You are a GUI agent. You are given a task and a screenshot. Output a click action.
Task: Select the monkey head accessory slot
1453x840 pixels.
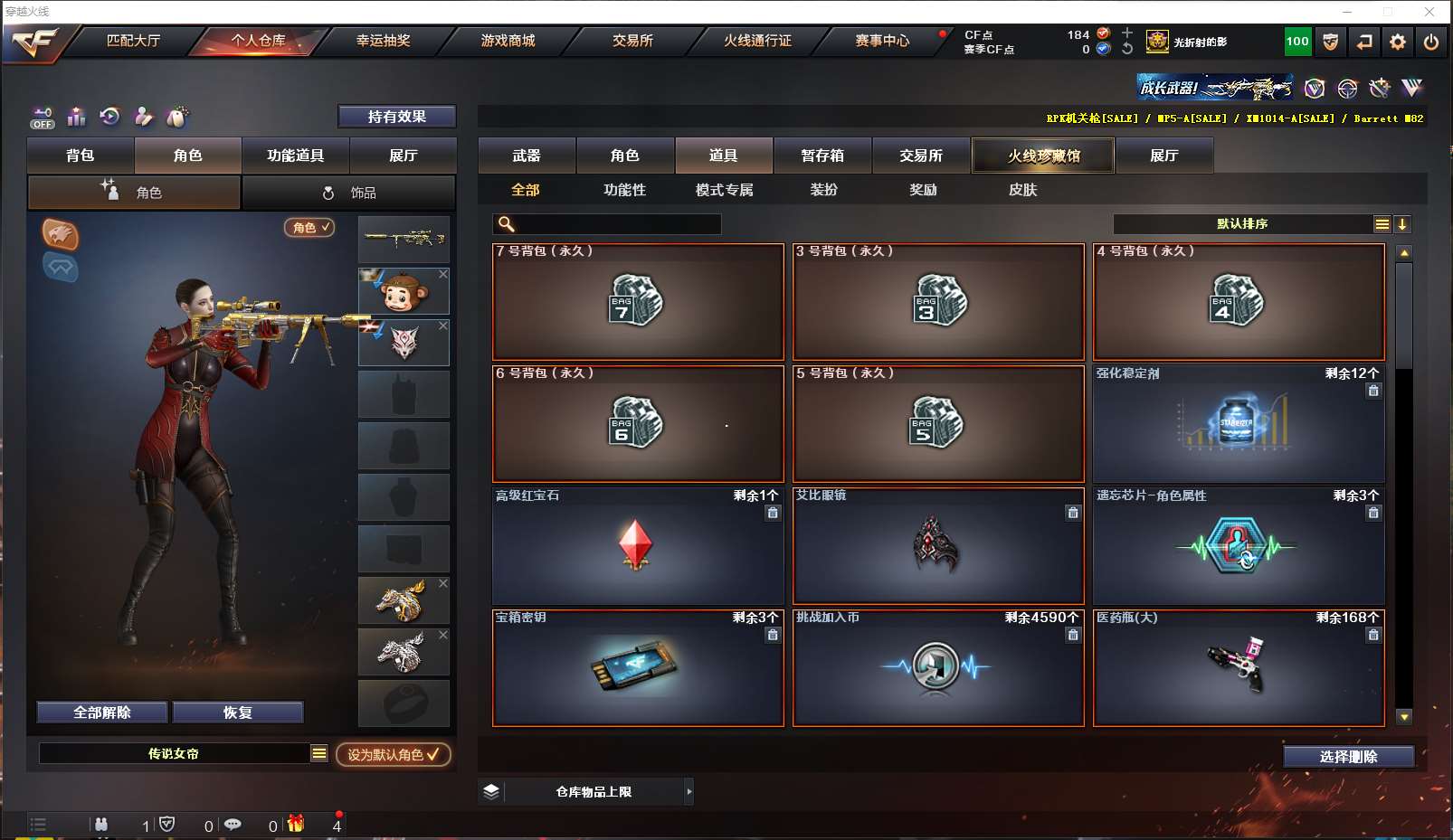[x=404, y=291]
